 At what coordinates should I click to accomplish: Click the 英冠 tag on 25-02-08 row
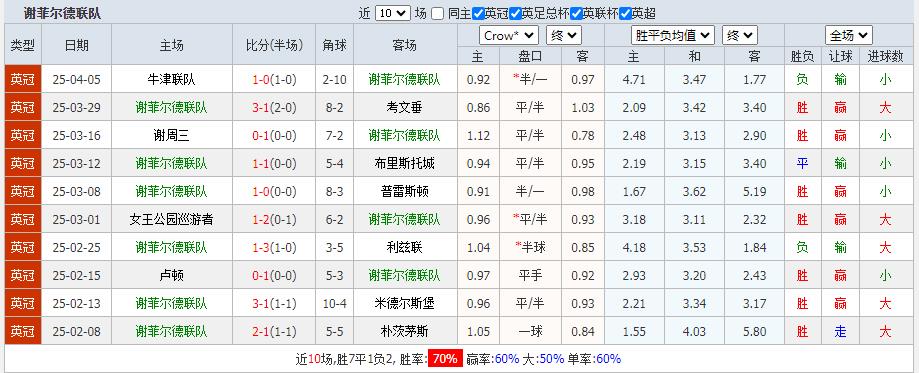[23, 332]
